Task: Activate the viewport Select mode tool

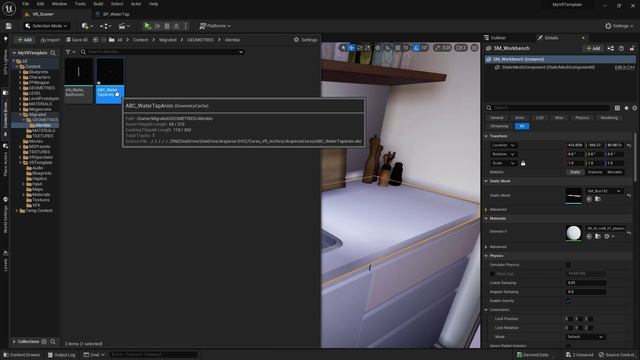Action: tap(343, 48)
